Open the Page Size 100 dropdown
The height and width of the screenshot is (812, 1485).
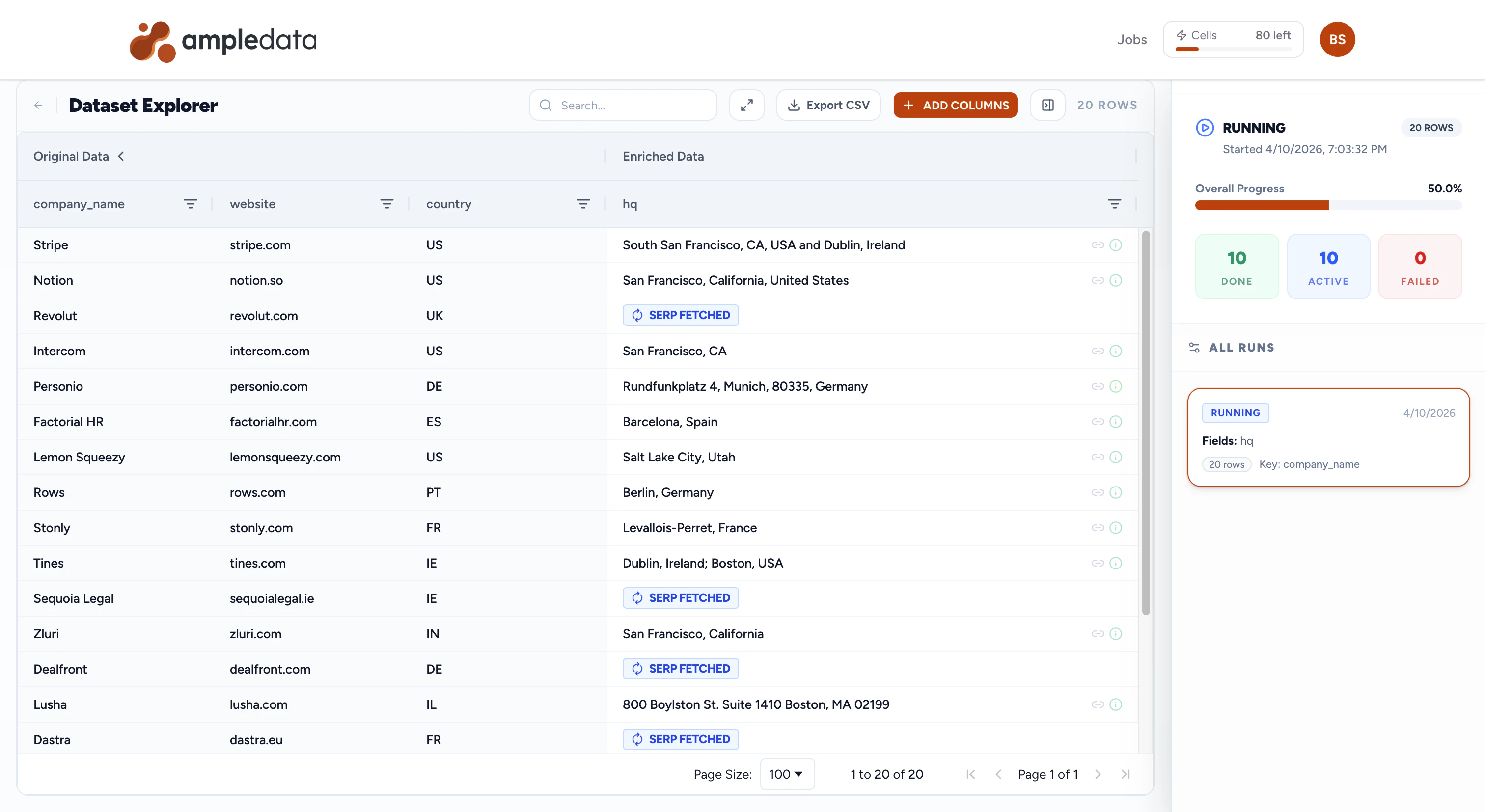tap(787, 774)
